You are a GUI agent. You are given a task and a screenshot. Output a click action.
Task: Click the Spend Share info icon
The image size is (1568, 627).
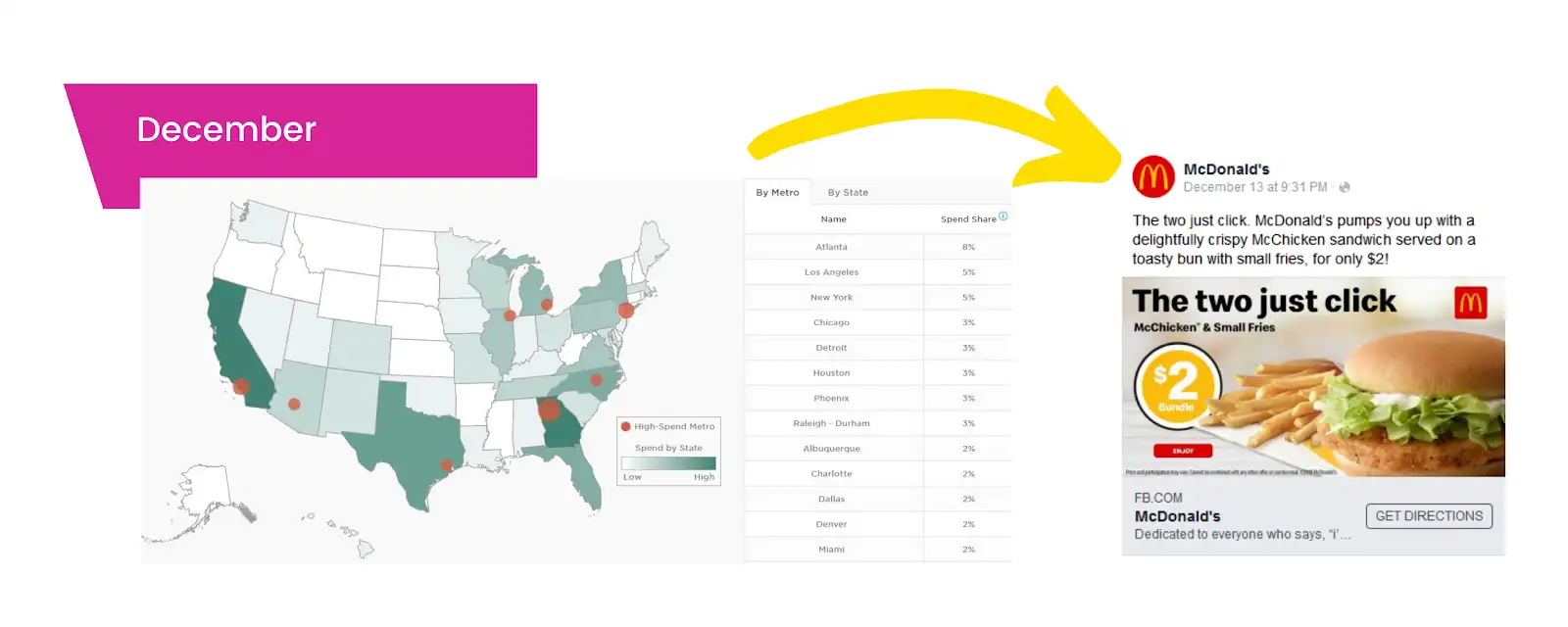(x=1003, y=217)
